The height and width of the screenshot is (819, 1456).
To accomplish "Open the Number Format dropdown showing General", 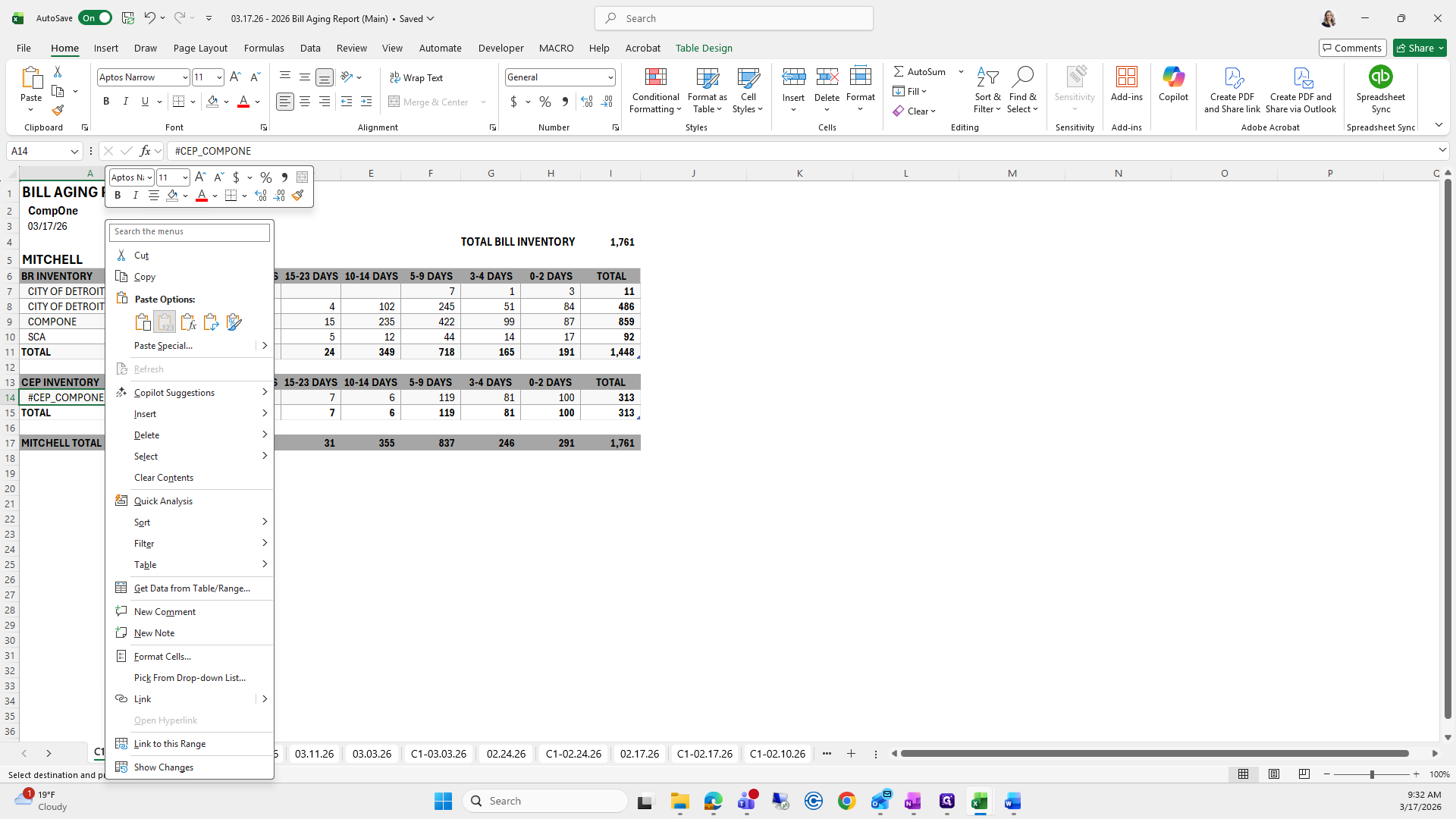I will tap(610, 77).
